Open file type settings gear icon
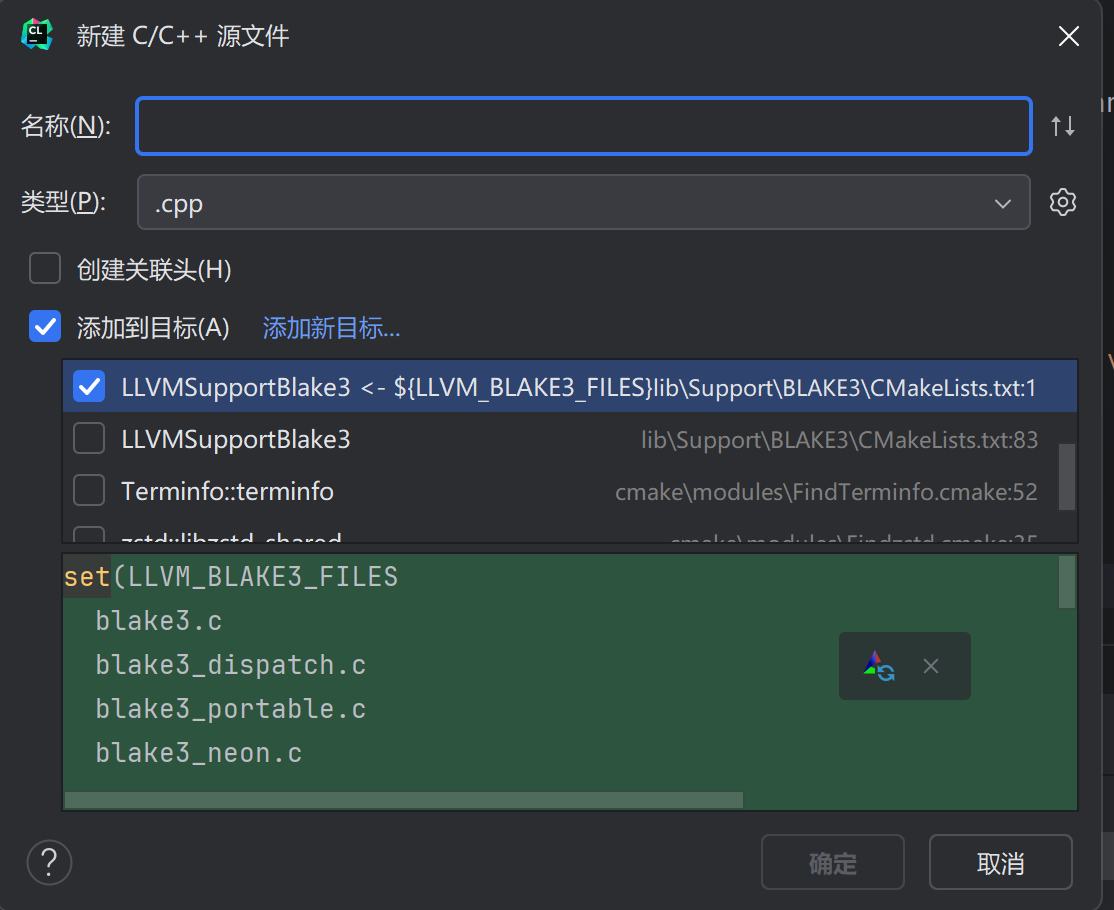 click(x=1063, y=202)
